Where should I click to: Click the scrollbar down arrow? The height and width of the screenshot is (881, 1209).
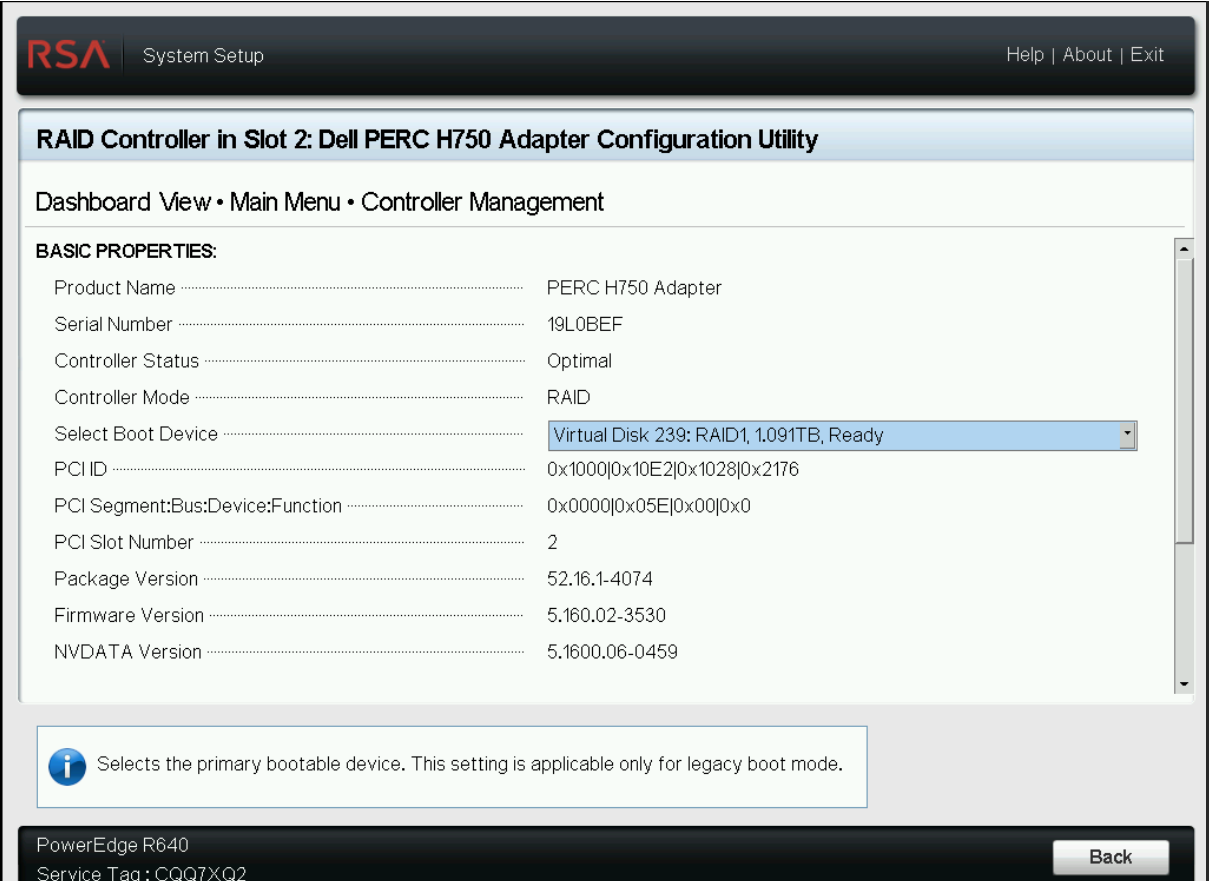pos(1184,684)
